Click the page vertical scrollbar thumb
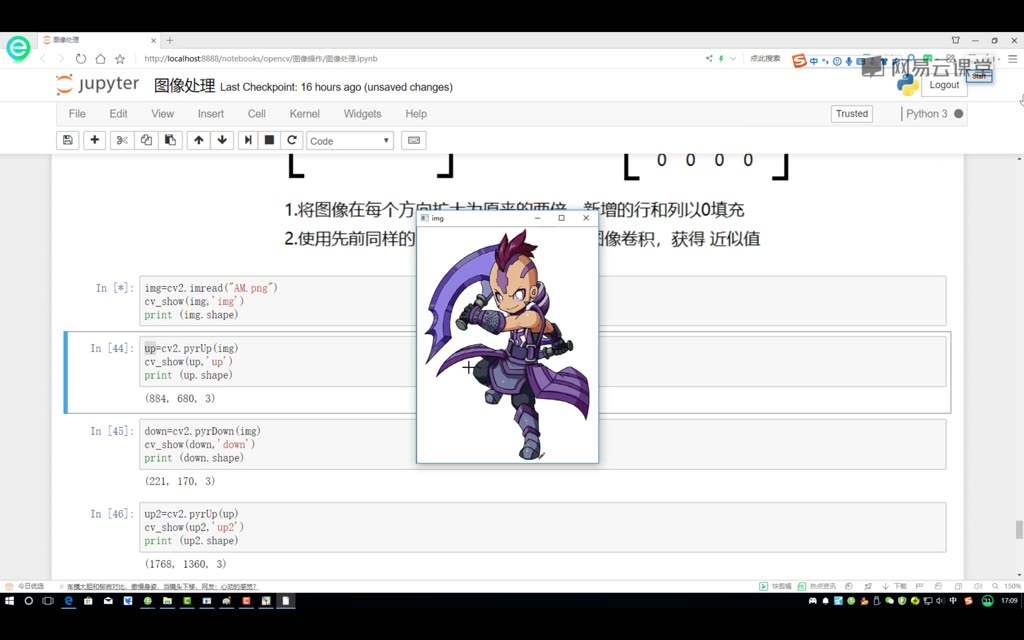The image size is (1024, 640). [1019, 529]
